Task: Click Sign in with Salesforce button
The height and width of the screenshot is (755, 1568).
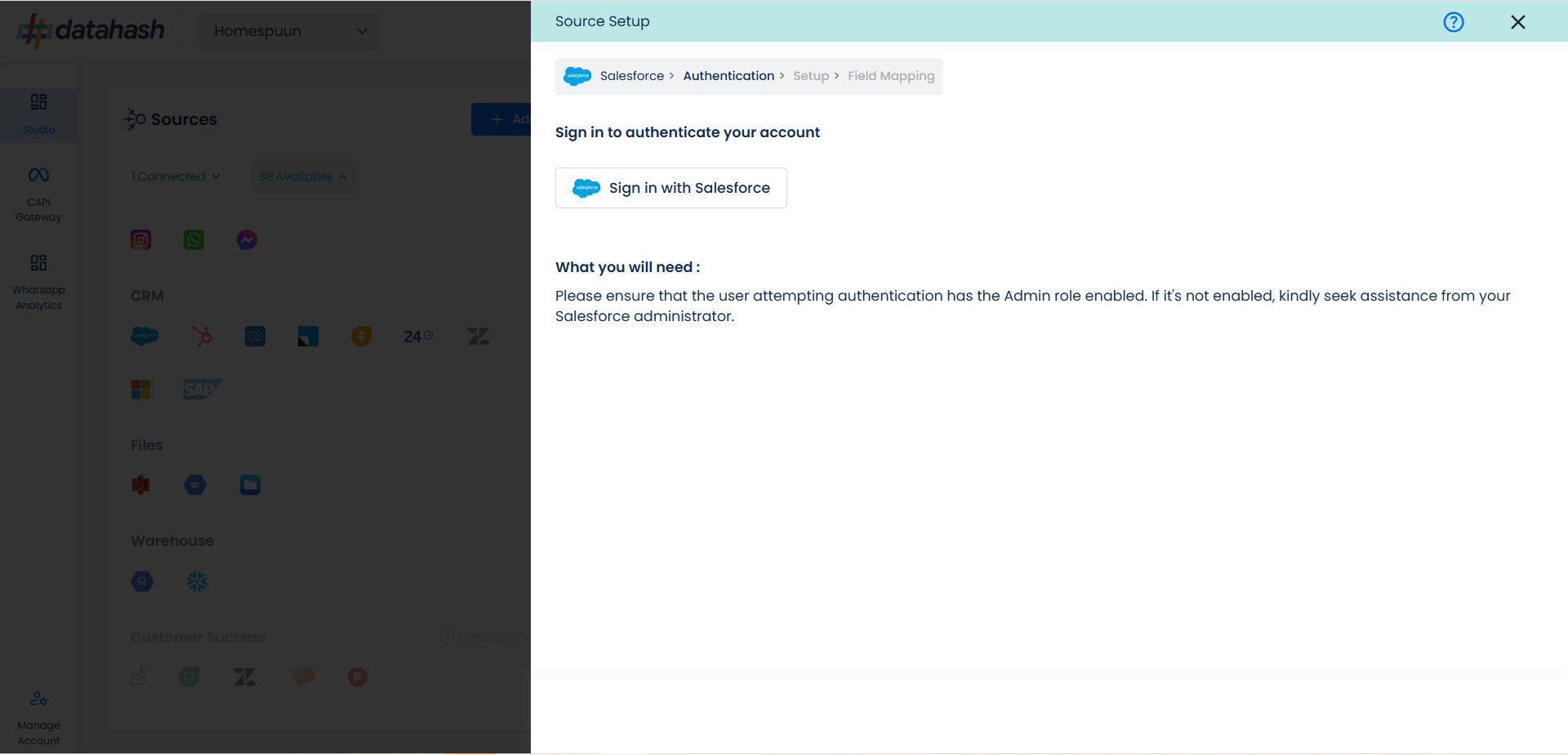Action: click(671, 188)
